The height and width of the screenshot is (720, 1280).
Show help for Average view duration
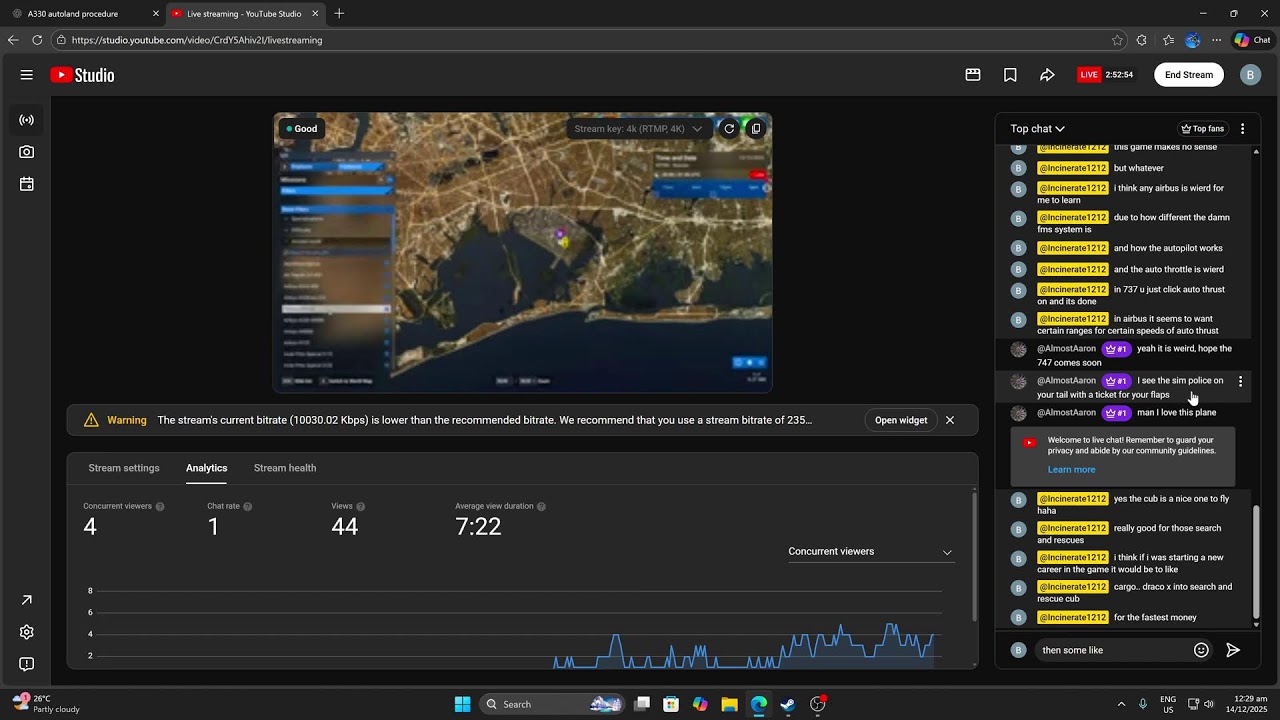tap(541, 507)
